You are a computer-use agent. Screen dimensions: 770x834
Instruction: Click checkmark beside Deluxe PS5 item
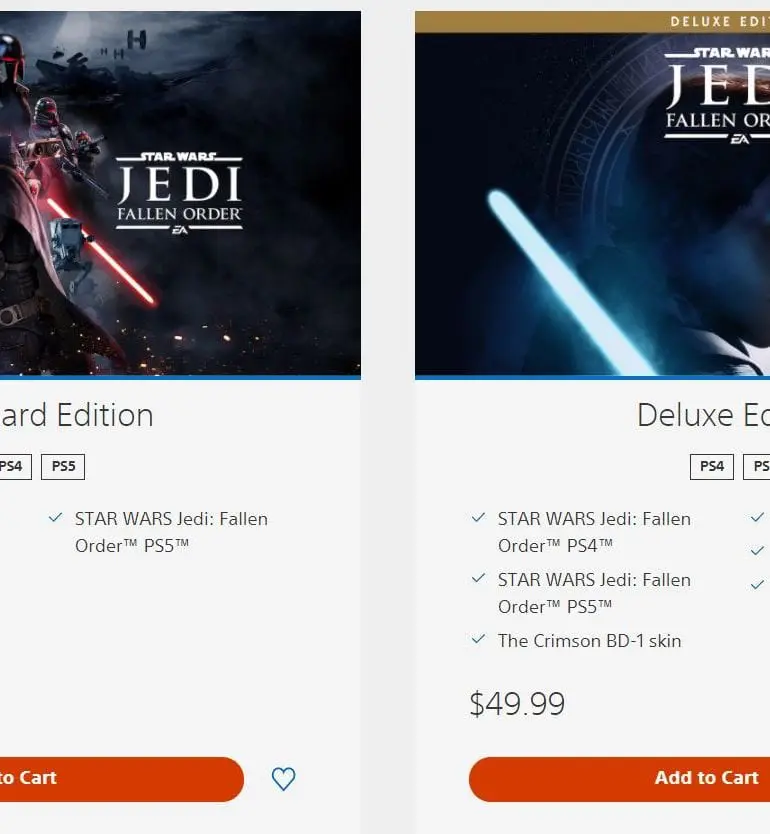(479, 578)
